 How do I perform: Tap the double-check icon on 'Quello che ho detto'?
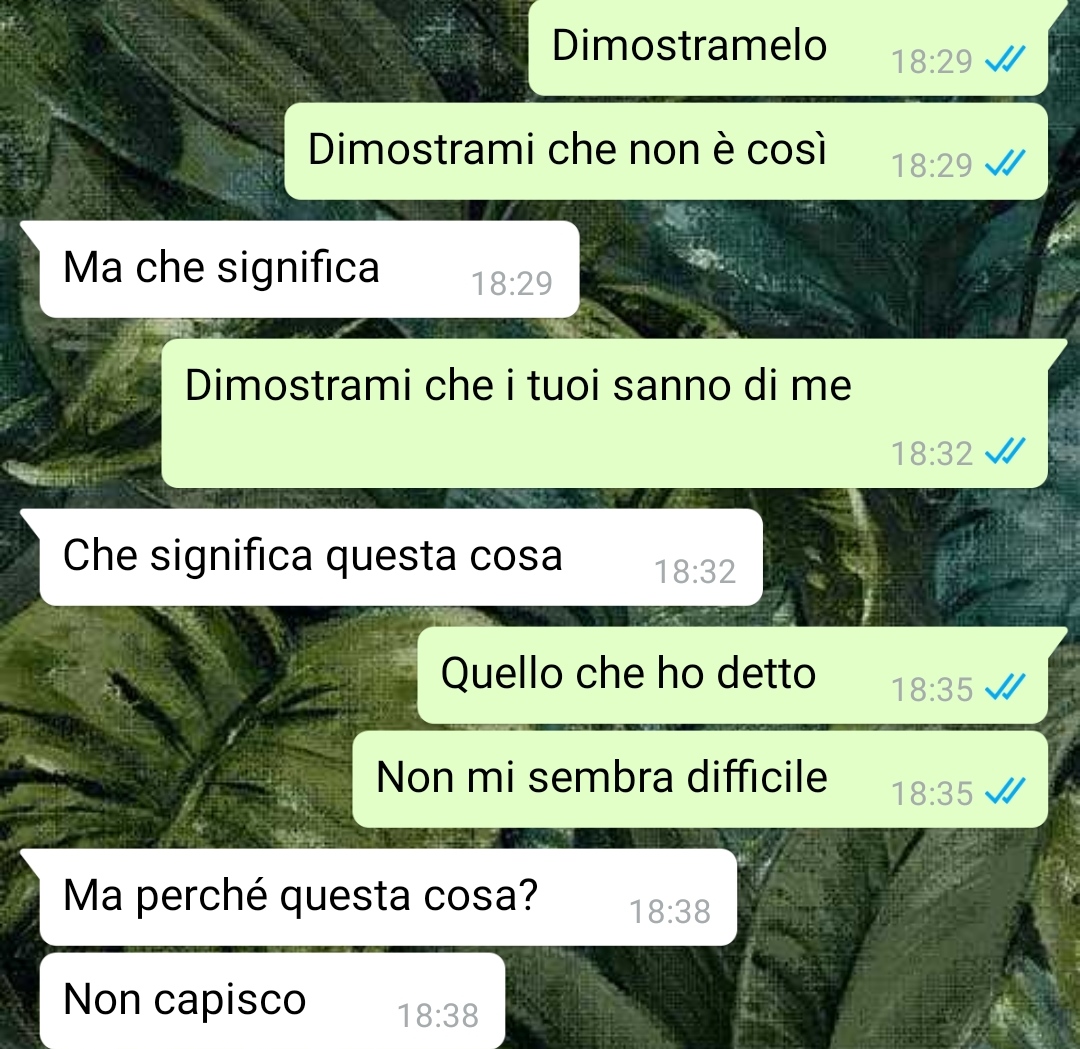pos(1005,687)
